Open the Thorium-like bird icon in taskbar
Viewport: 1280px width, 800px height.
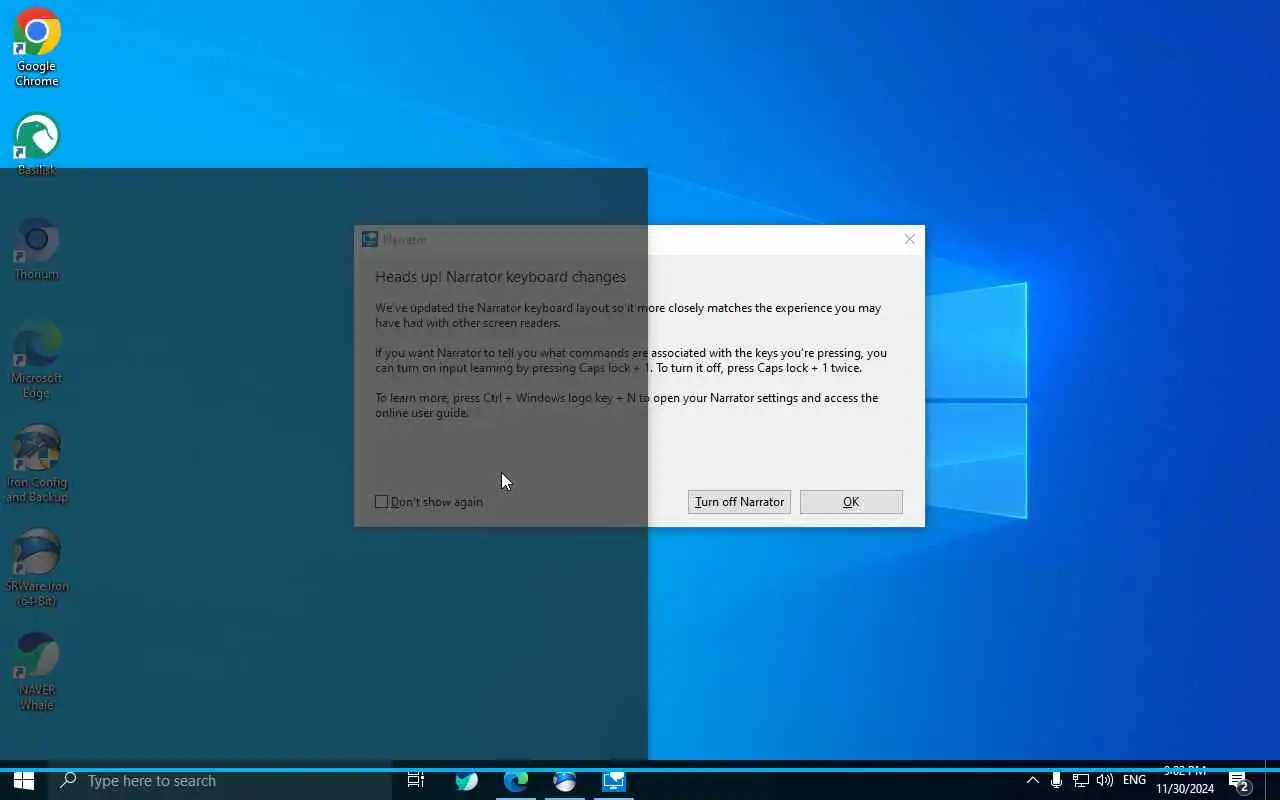click(x=466, y=781)
